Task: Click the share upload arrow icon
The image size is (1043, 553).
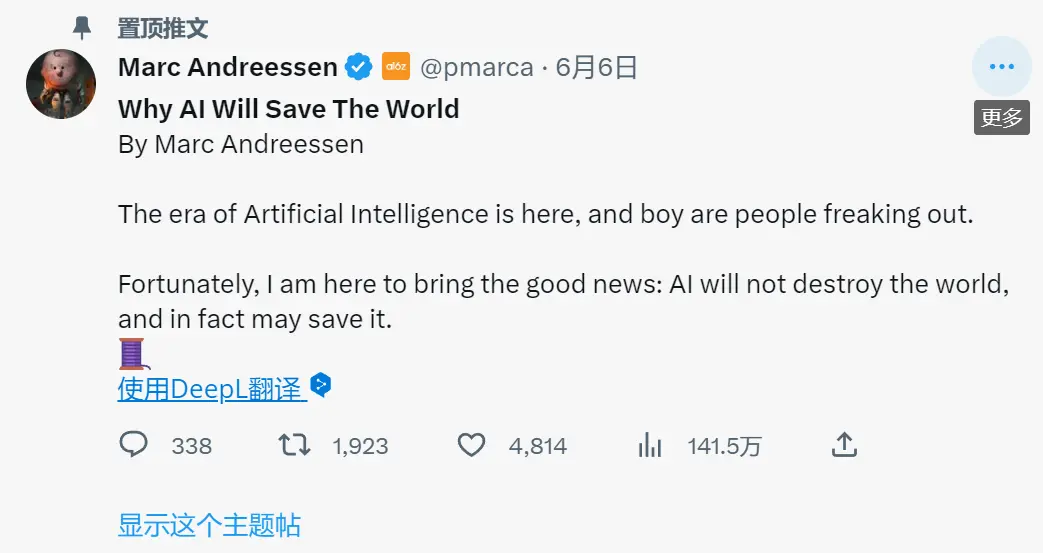Action: pyautogui.click(x=844, y=445)
